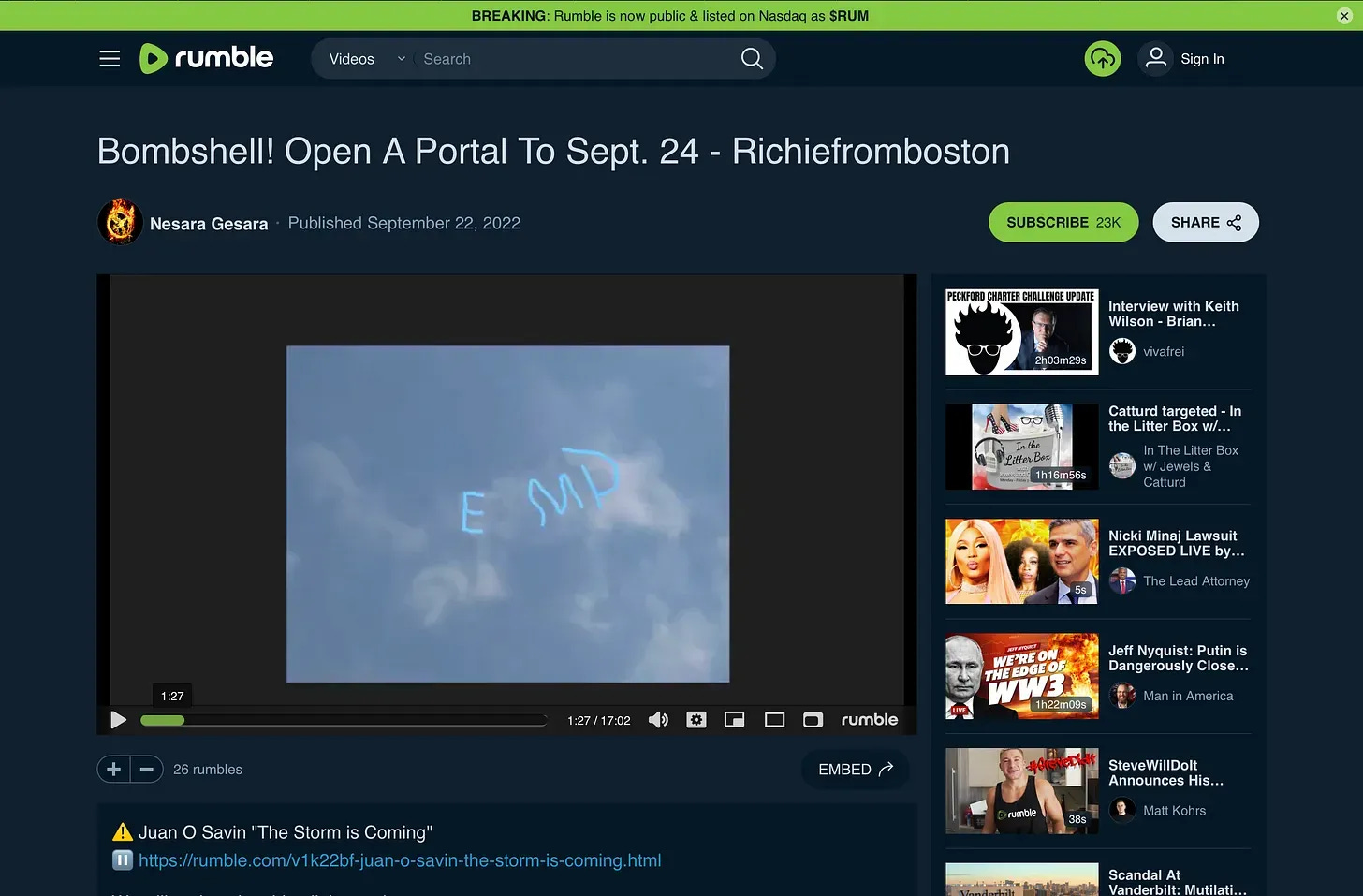The height and width of the screenshot is (896, 1363).
Task: Subscribe to the channel with 23K
Action: coord(1063,223)
